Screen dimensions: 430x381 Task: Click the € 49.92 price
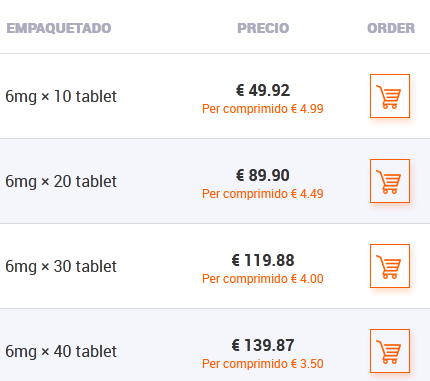263,90
